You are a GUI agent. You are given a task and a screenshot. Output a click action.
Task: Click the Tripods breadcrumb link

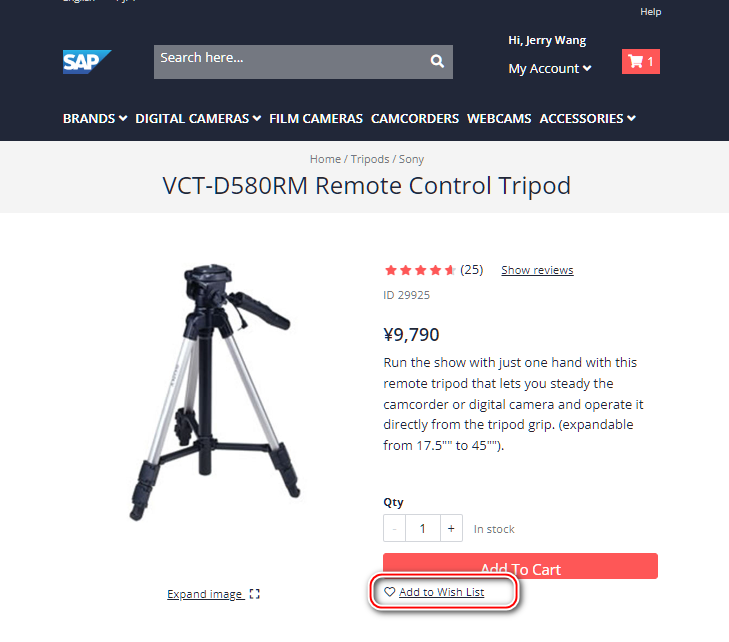[370, 159]
